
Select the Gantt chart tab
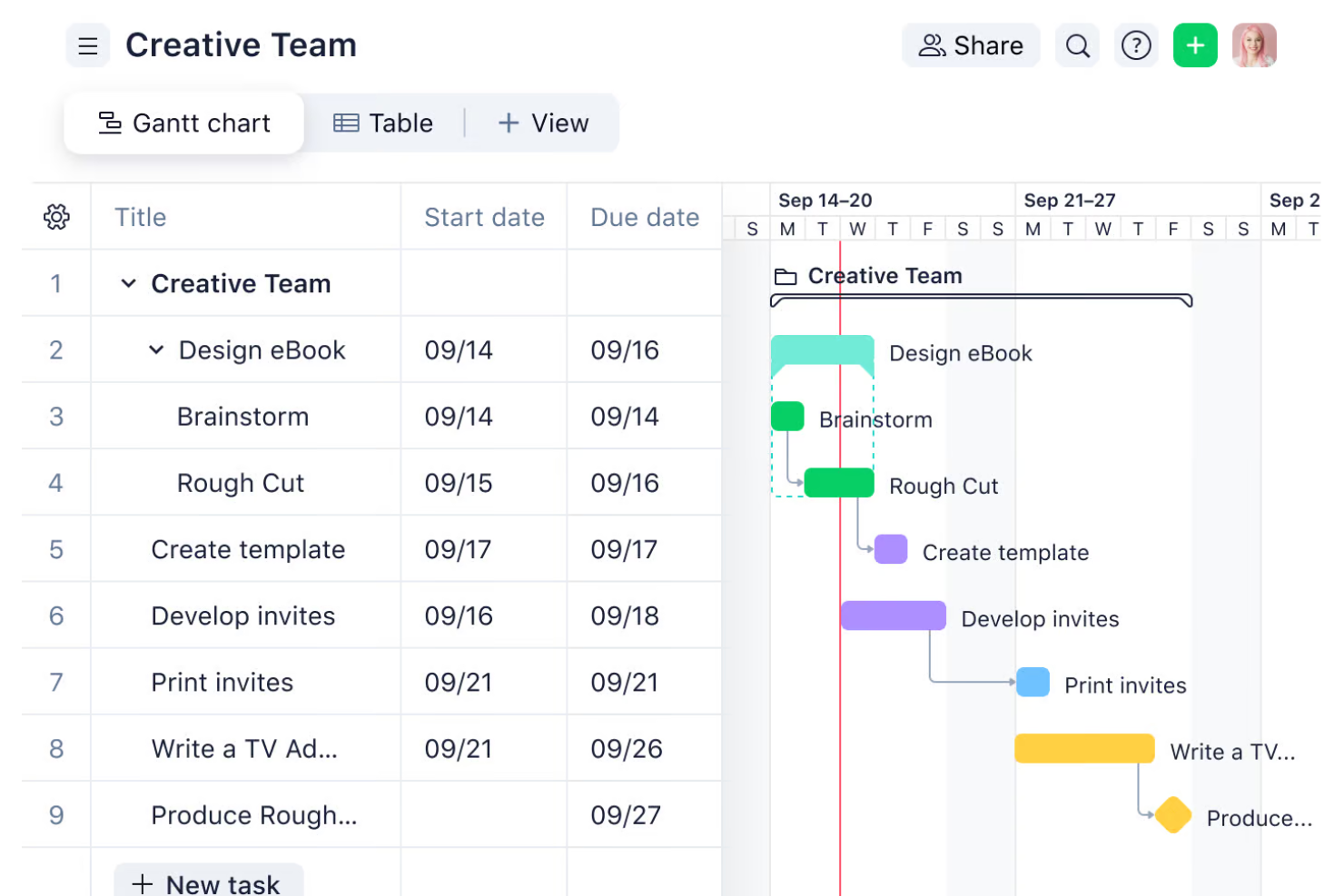(x=183, y=123)
